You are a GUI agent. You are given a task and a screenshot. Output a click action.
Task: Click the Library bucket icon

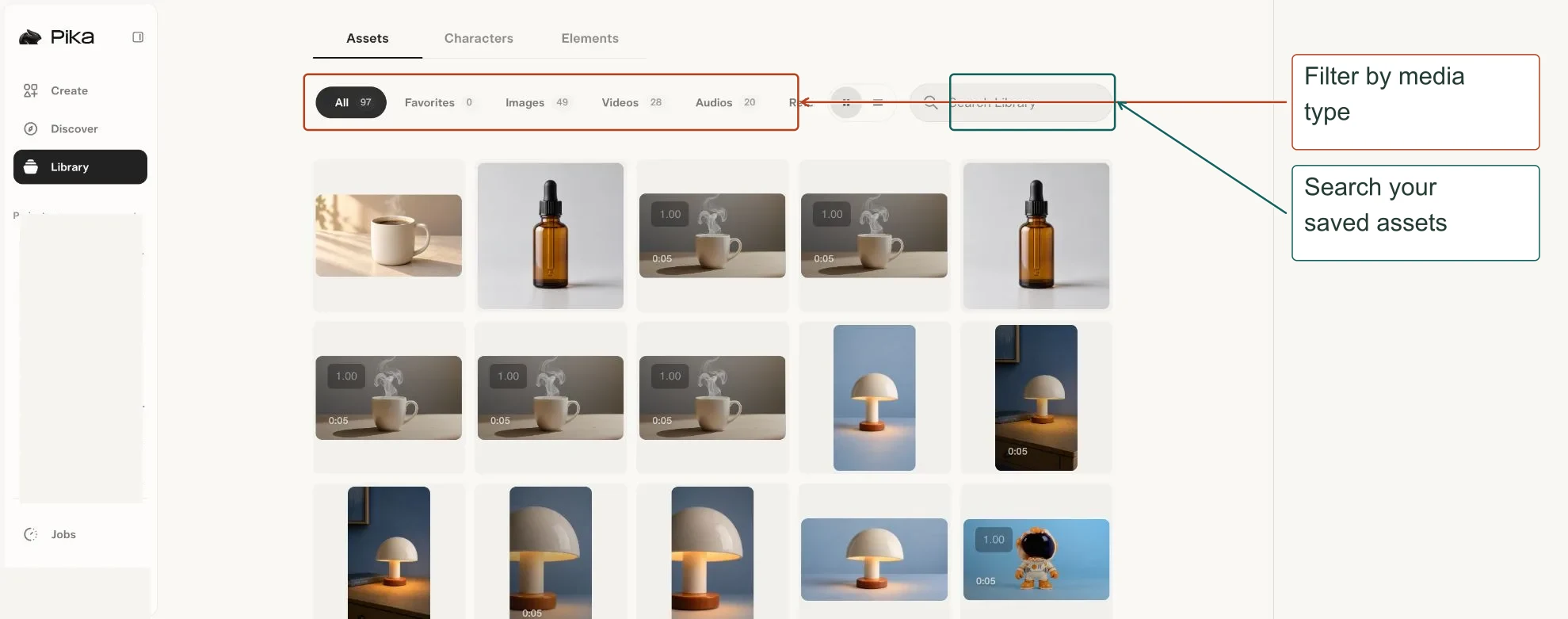(x=31, y=166)
